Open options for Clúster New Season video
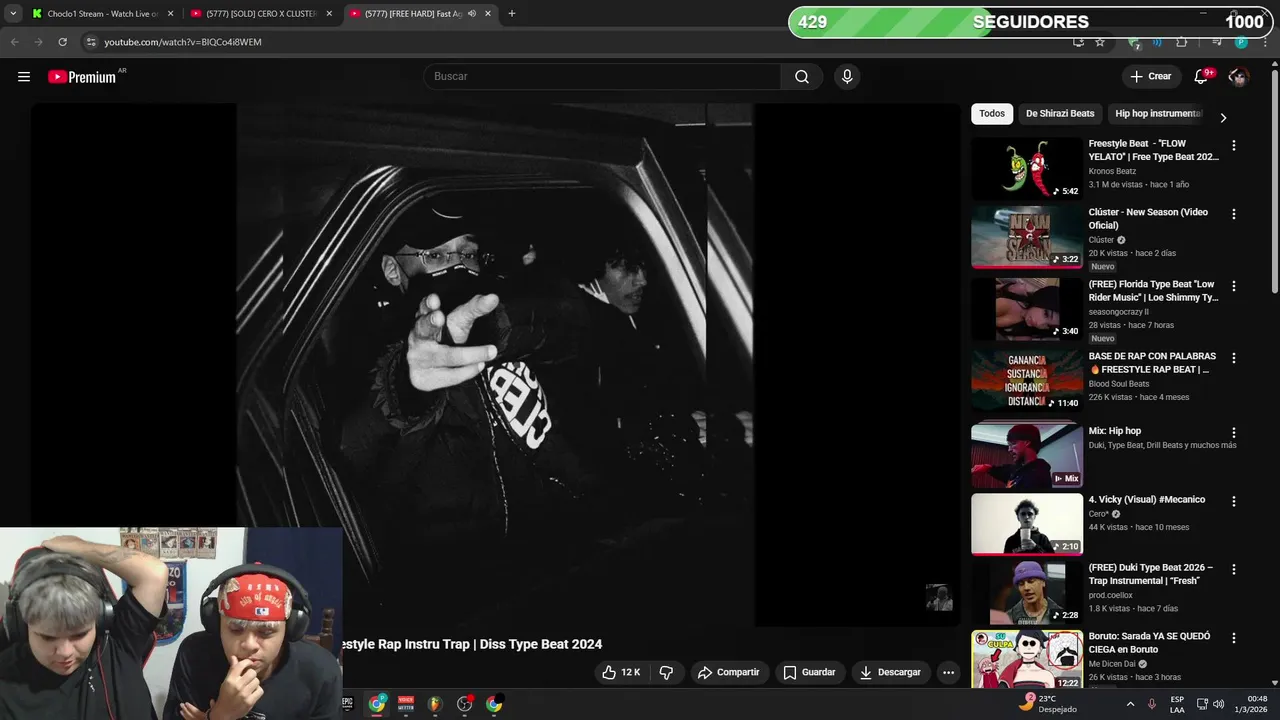The height and width of the screenshot is (720, 1280). pyautogui.click(x=1233, y=214)
